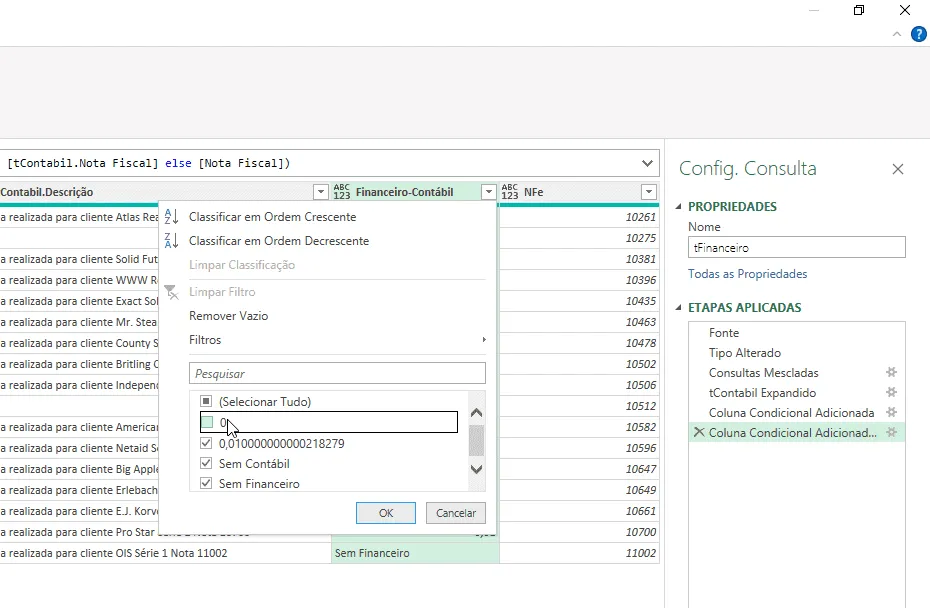This screenshot has height=608, width=930.
Task: Open NFe column filter dropdown
Action: click(x=649, y=192)
